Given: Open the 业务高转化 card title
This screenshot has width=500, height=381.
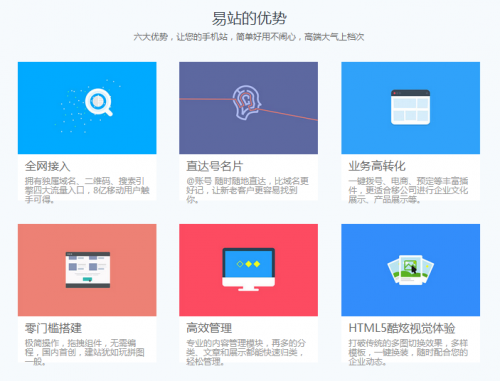Looking at the screenshot, I should pyautogui.click(x=377, y=166).
